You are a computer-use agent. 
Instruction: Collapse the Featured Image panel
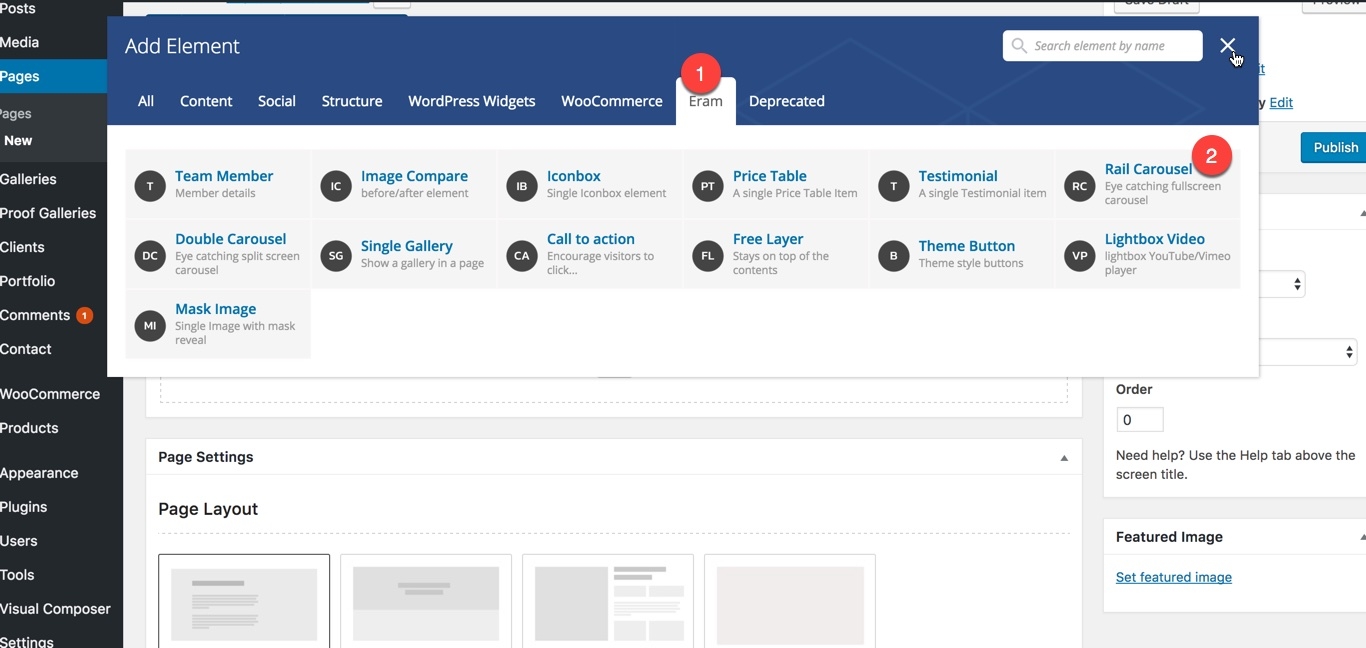[x=1361, y=538]
